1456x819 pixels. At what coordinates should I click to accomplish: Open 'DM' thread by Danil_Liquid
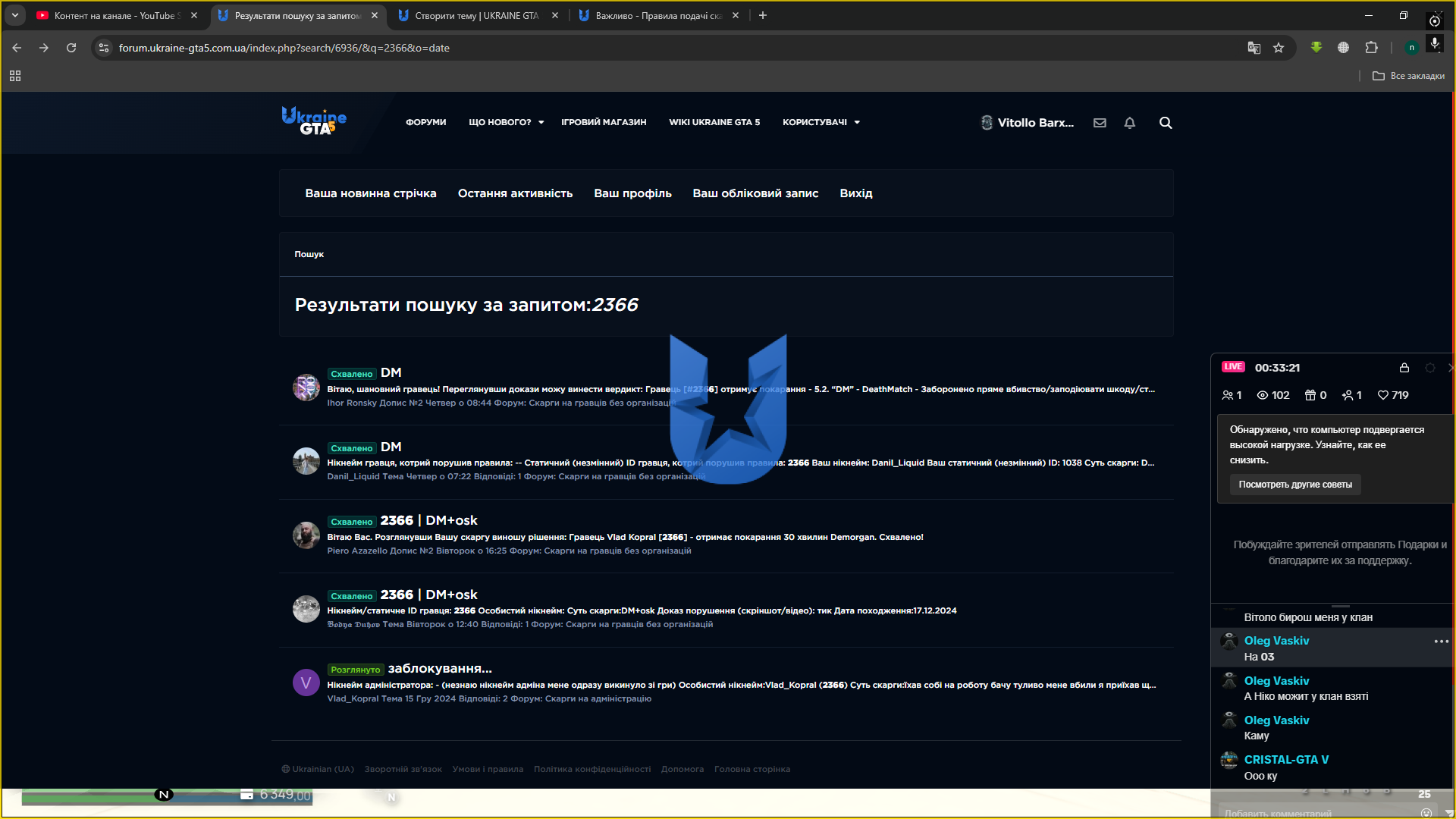click(391, 447)
